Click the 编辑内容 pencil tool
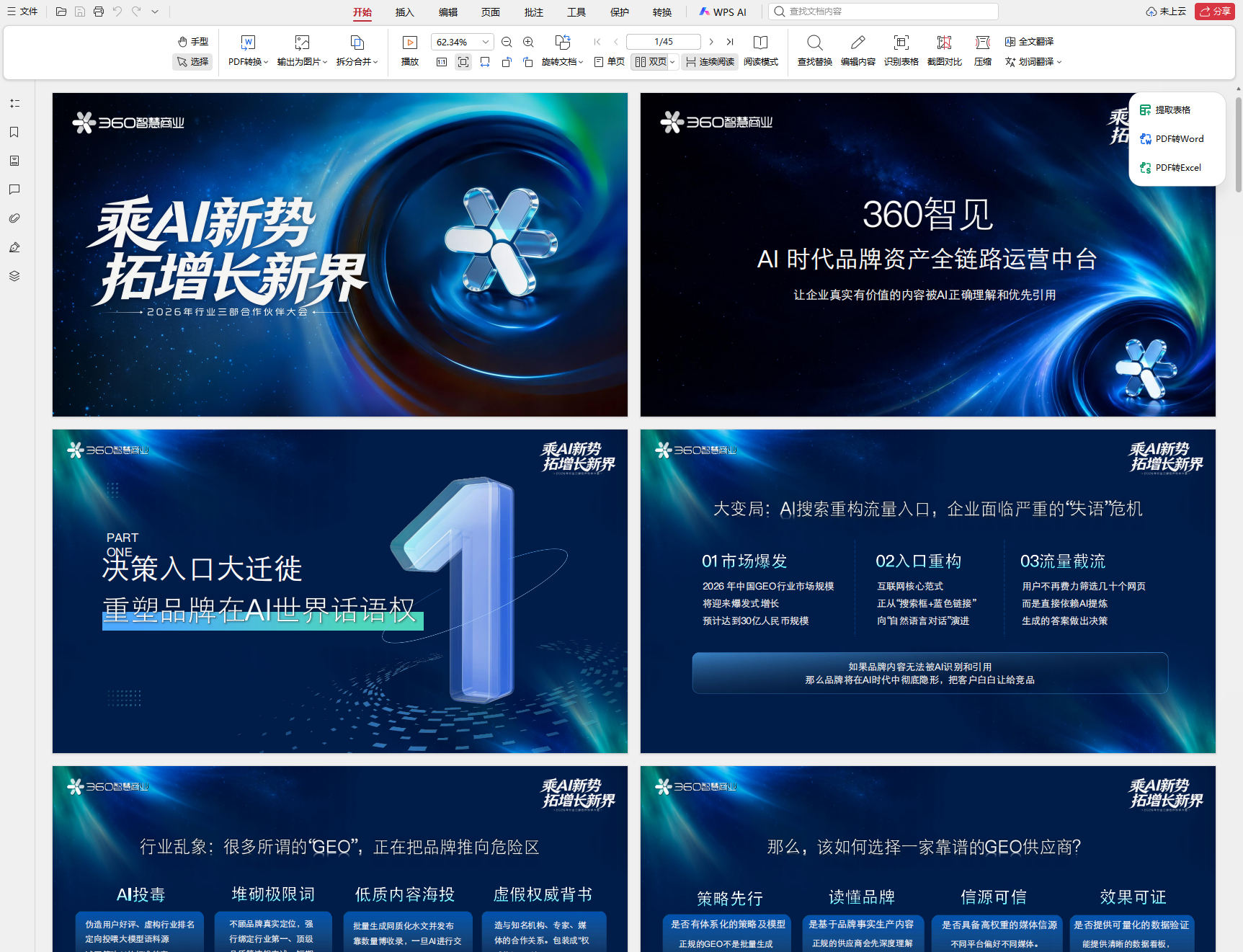The height and width of the screenshot is (952, 1243). pyautogui.click(x=858, y=52)
